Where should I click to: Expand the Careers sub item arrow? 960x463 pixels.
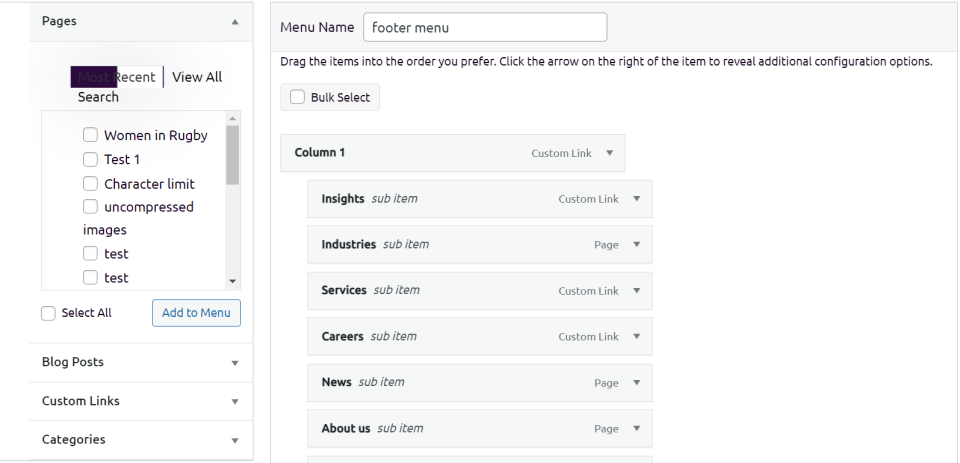coord(636,337)
